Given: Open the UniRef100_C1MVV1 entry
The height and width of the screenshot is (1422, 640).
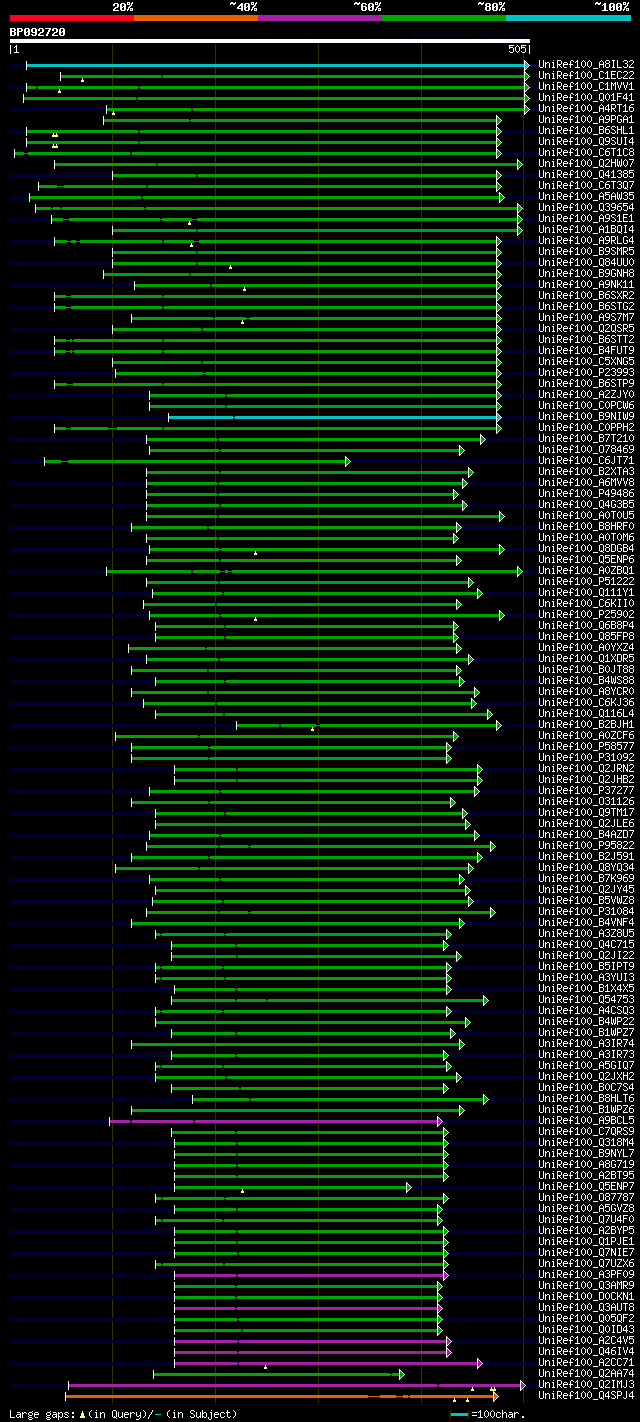Looking at the screenshot, I should click(586, 87).
